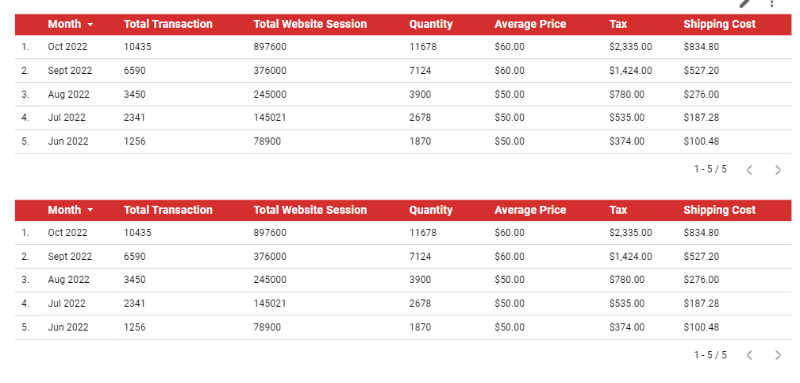Image resolution: width=800 pixels, height=383 pixels.
Task: Click 78900 session value in top table
Action: click(267, 141)
